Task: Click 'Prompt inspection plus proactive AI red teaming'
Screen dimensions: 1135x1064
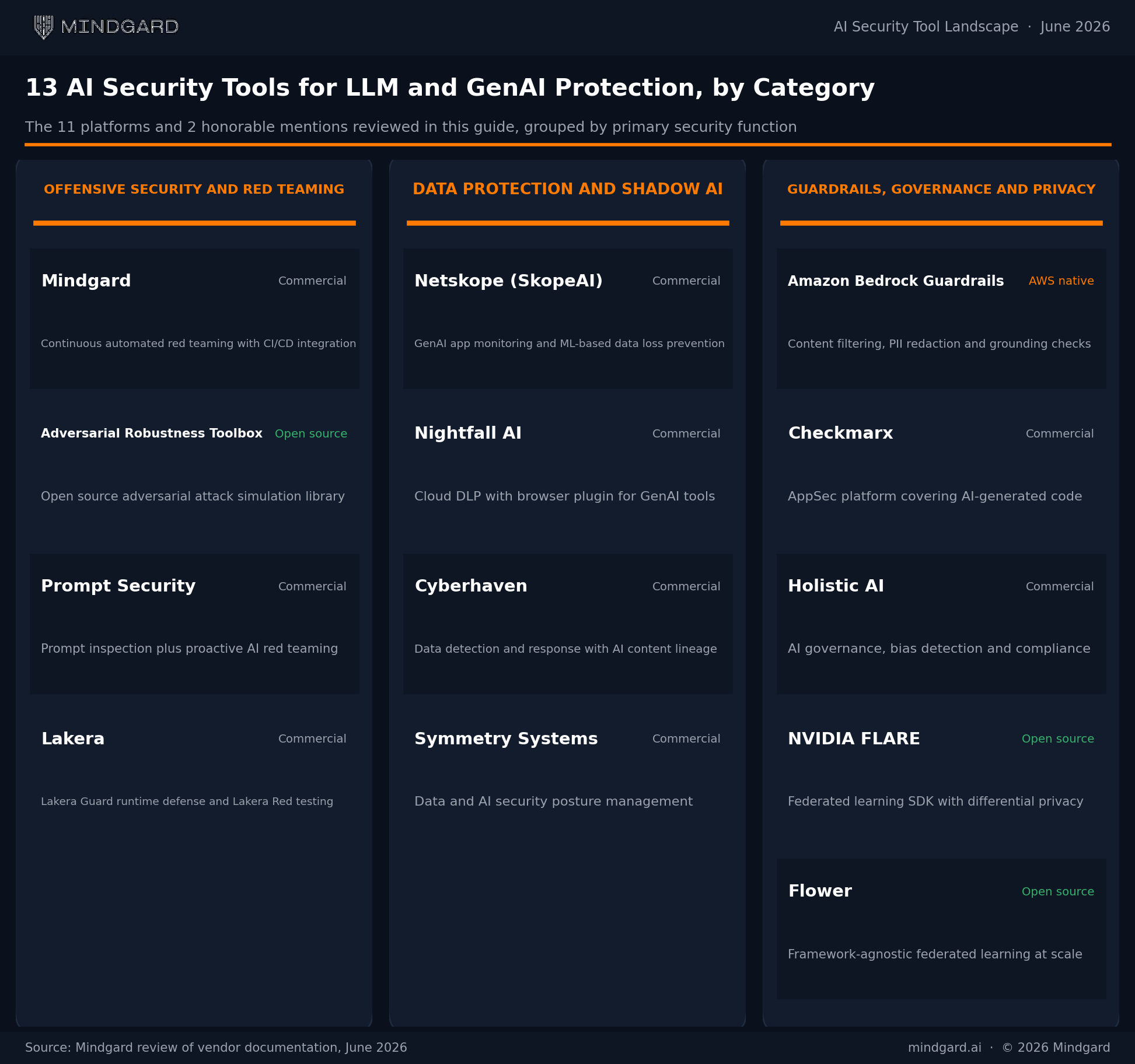Action: click(190, 649)
